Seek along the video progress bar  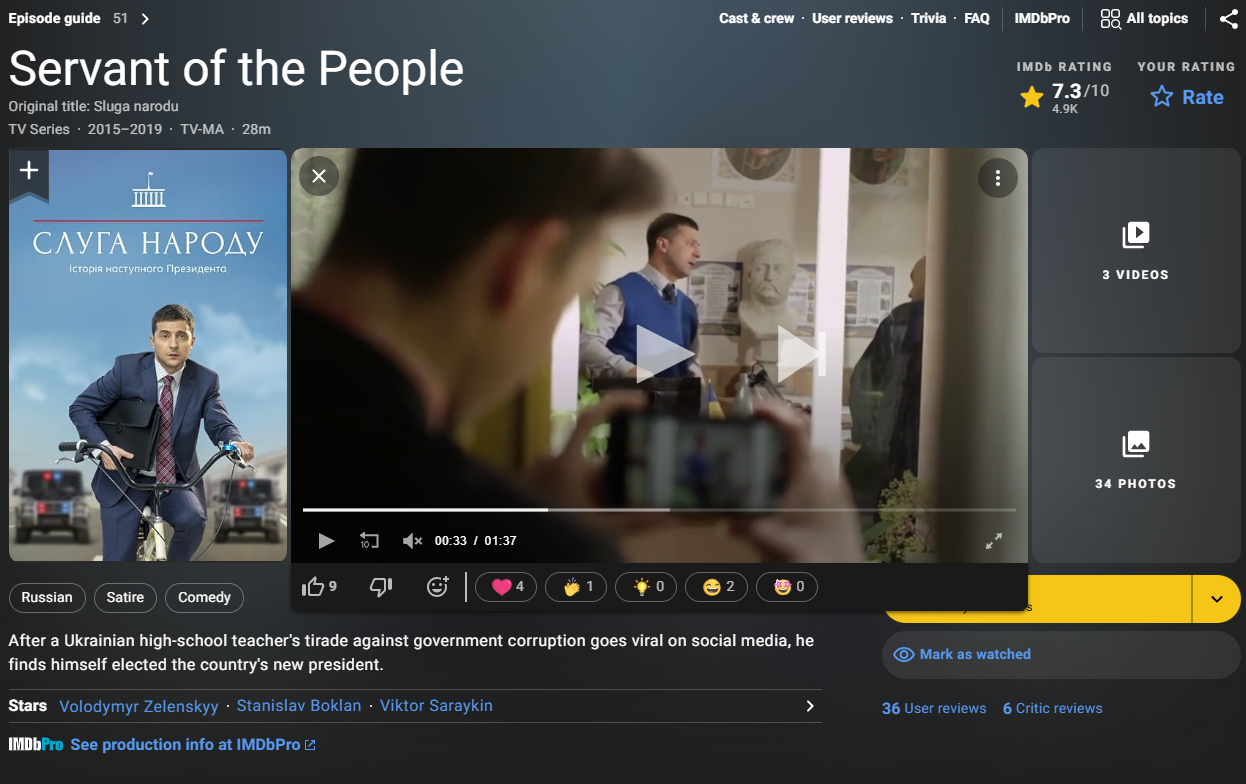coord(659,510)
